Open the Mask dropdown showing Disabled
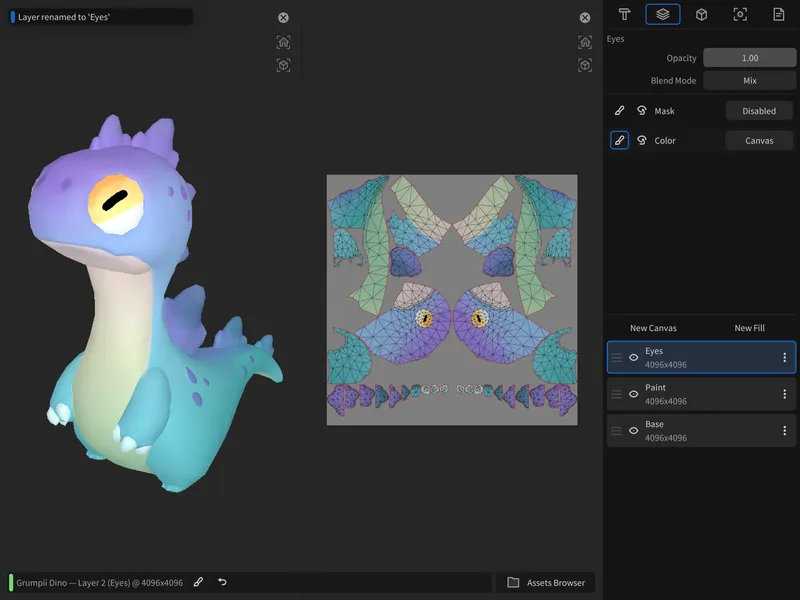 (x=758, y=111)
